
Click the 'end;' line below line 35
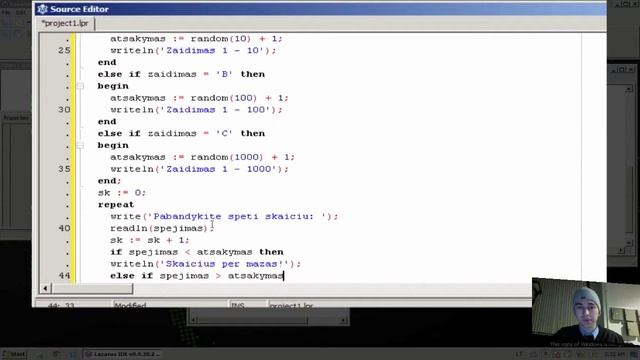click(109, 181)
